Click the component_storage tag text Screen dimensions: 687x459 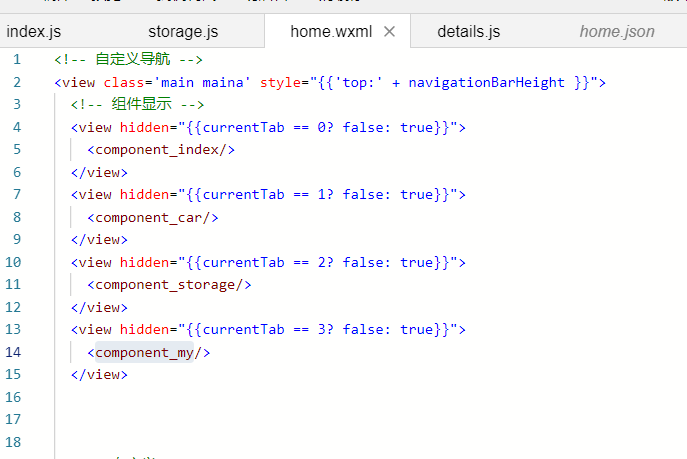(169, 284)
